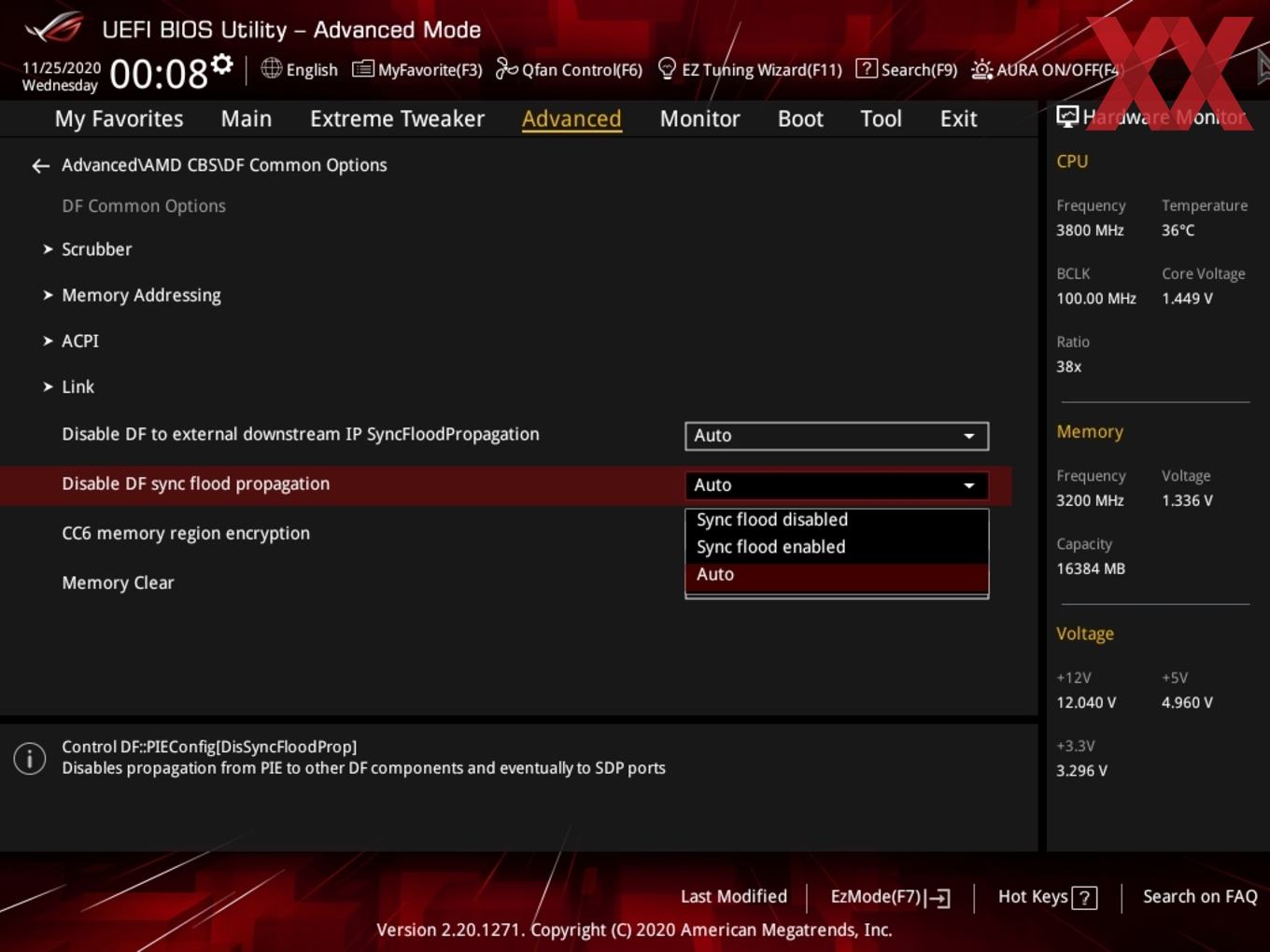The image size is (1270, 952).
Task: Toggle AURA ON/OFF light icon
Action: click(x=981, y=69)
